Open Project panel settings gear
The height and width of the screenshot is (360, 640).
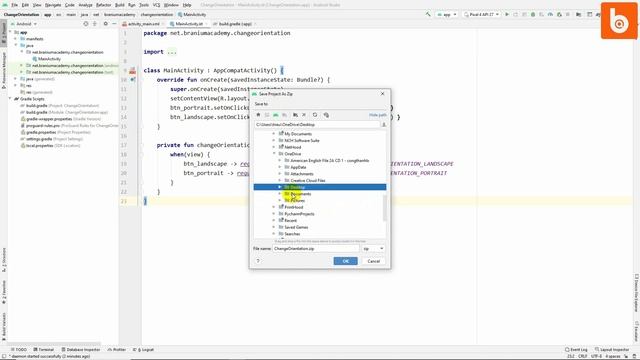[x=105, y=24]
